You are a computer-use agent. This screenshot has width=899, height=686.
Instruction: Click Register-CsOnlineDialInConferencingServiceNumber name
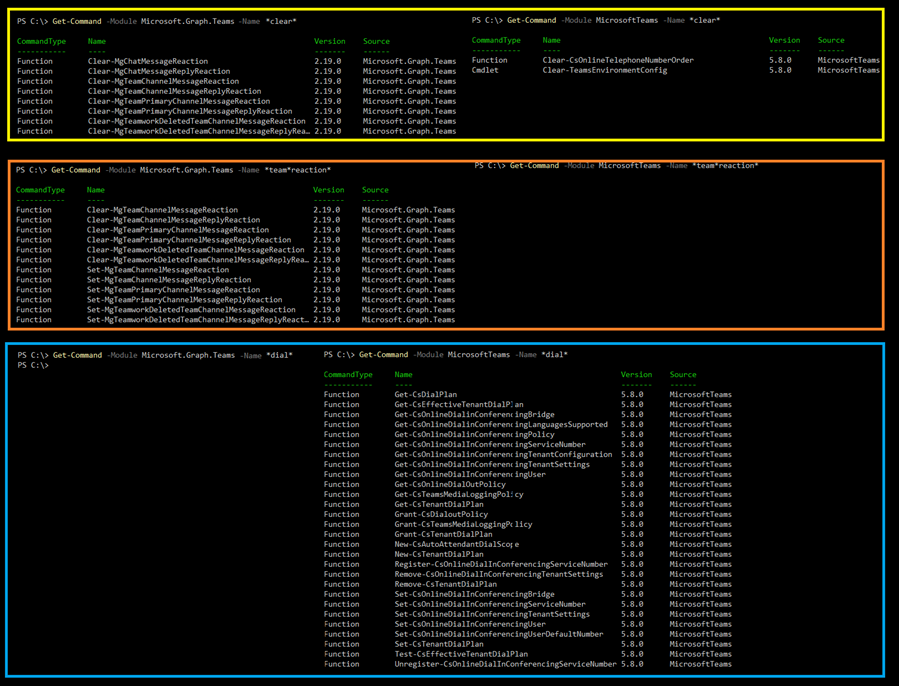tap(501, 564)
